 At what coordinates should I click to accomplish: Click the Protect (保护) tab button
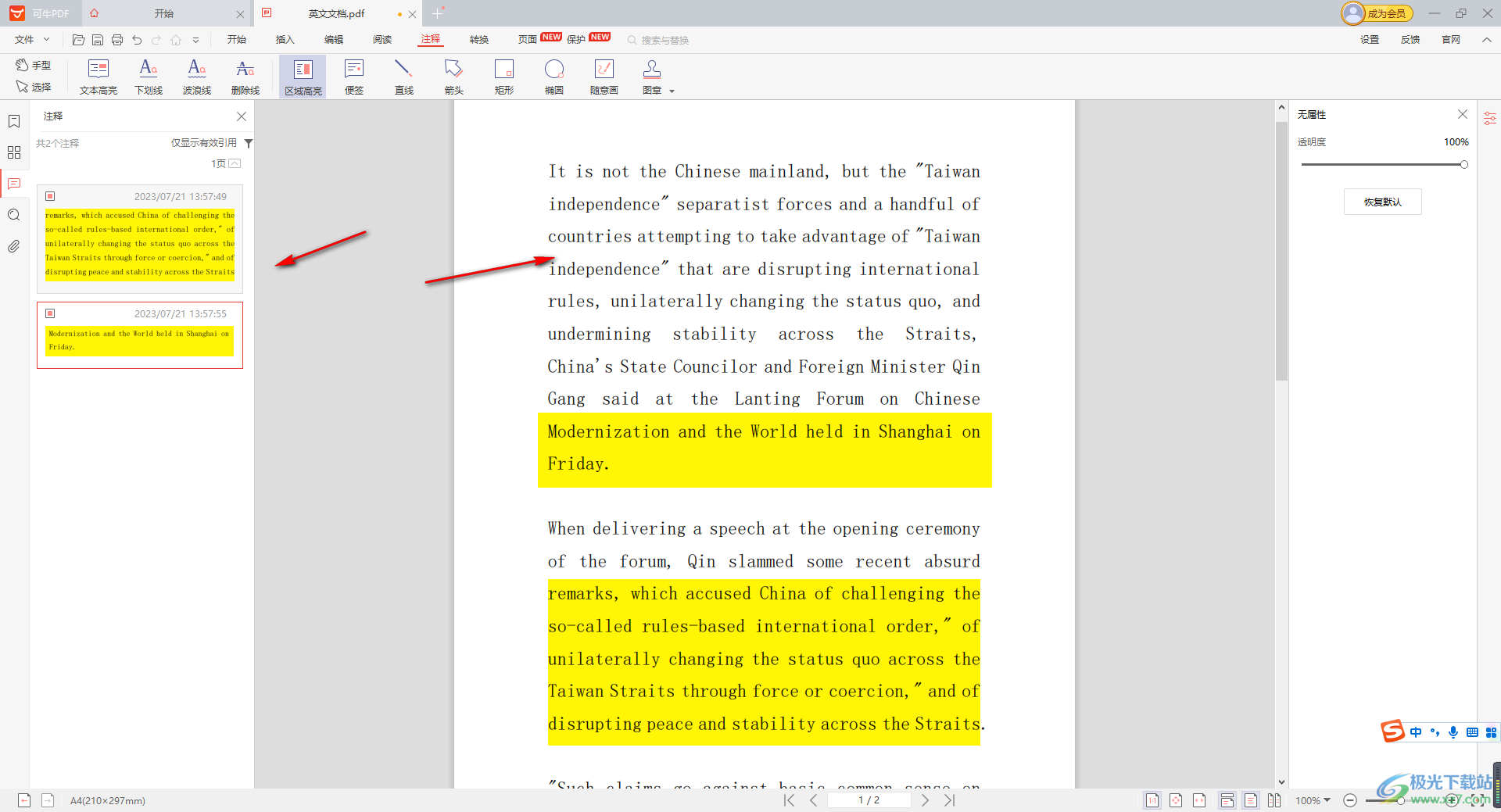click(576, 40)
